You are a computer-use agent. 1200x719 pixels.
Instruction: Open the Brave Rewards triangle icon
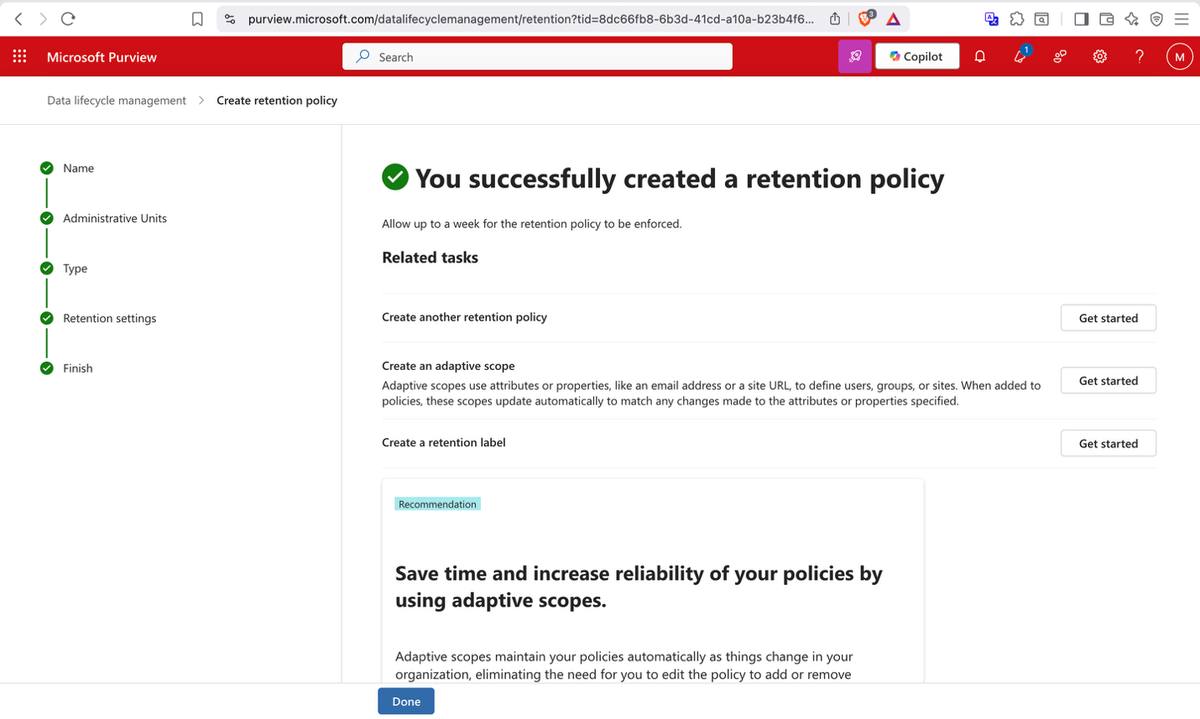(x=893, y=18)
